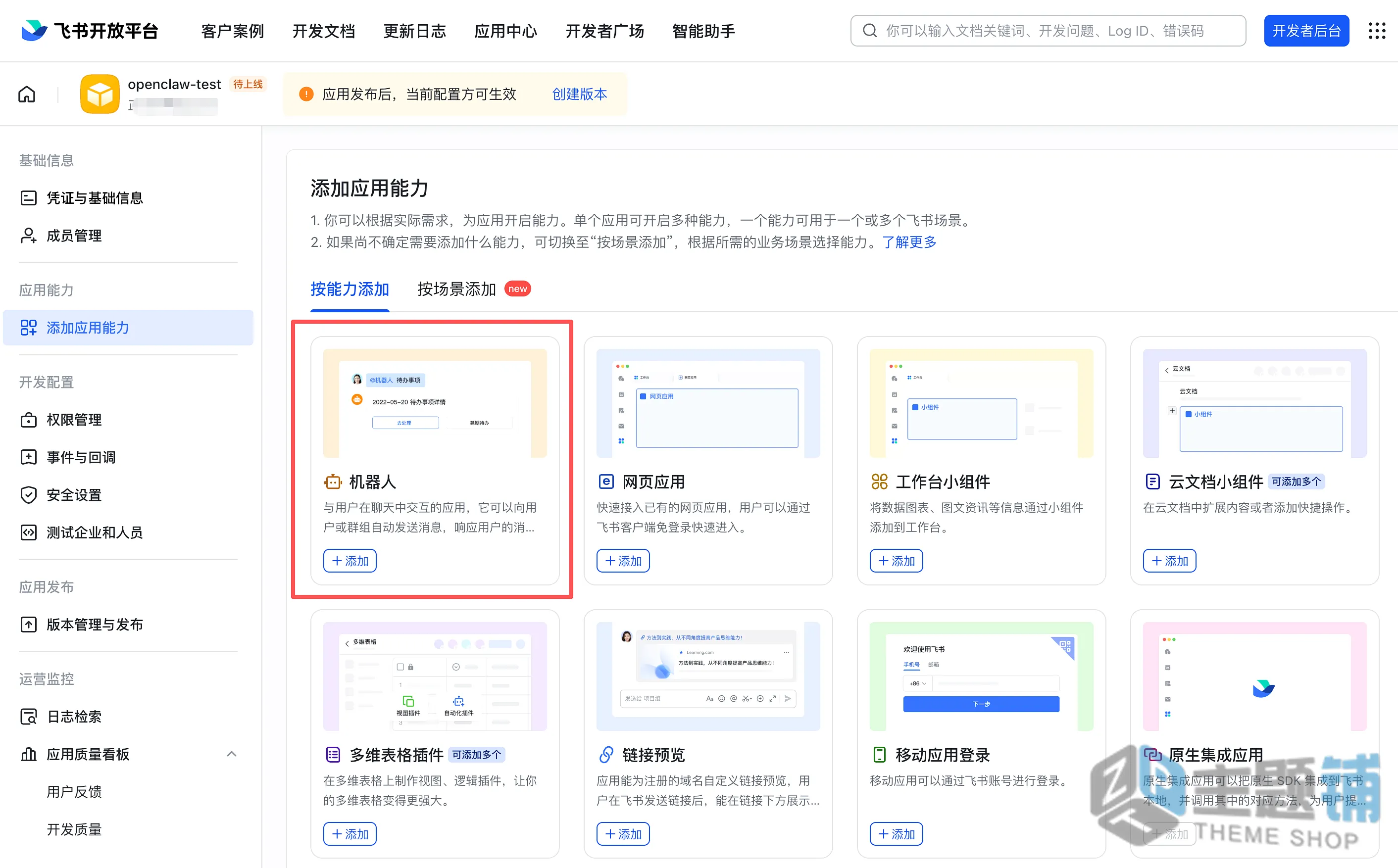The image size is (1398, 868).
Task: Click the 移动应用登录 preview thumbnail
Action: 981,675
